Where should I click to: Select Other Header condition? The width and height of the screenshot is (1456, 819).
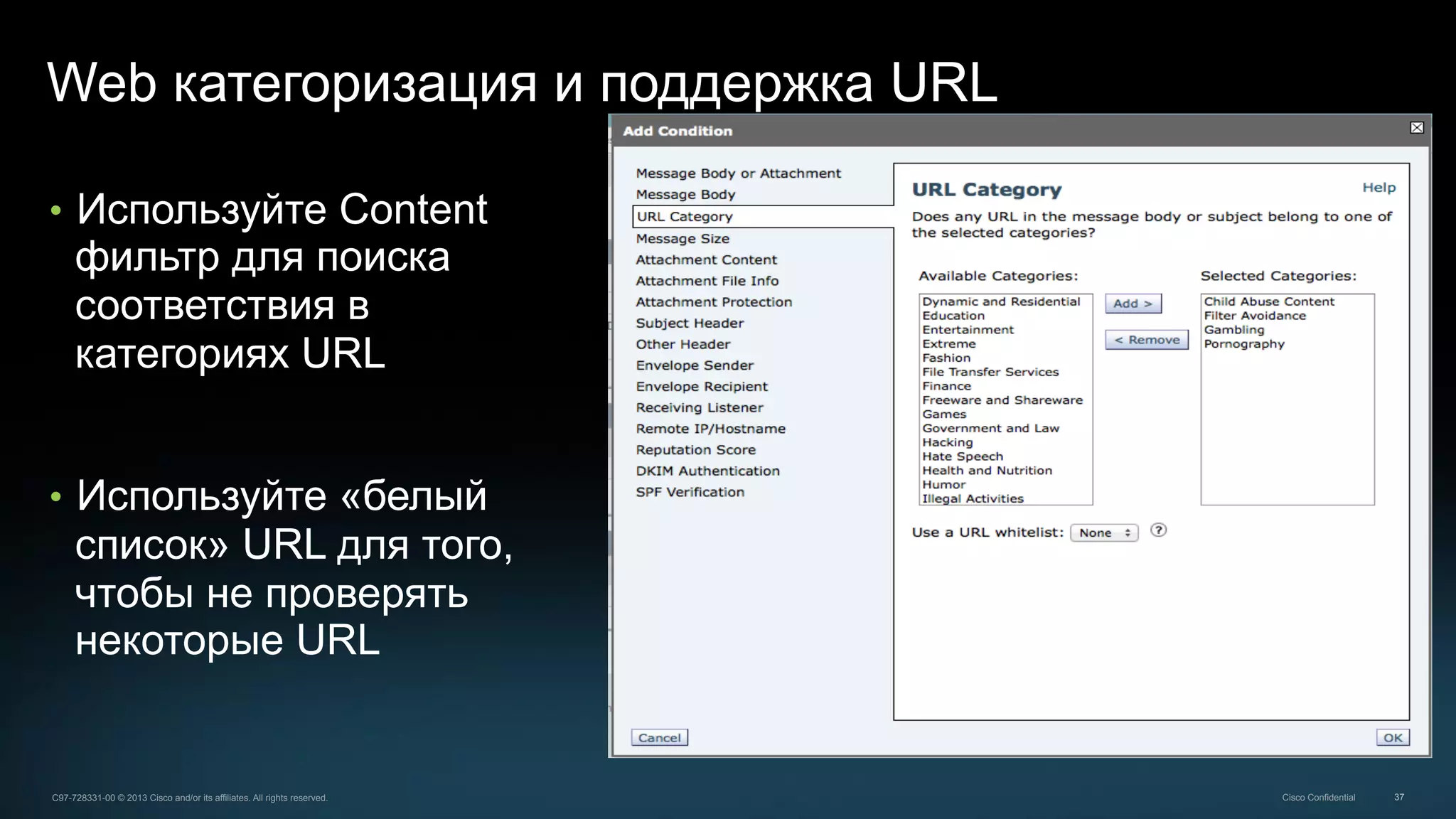pyautogui.click(x=682, y=345)
